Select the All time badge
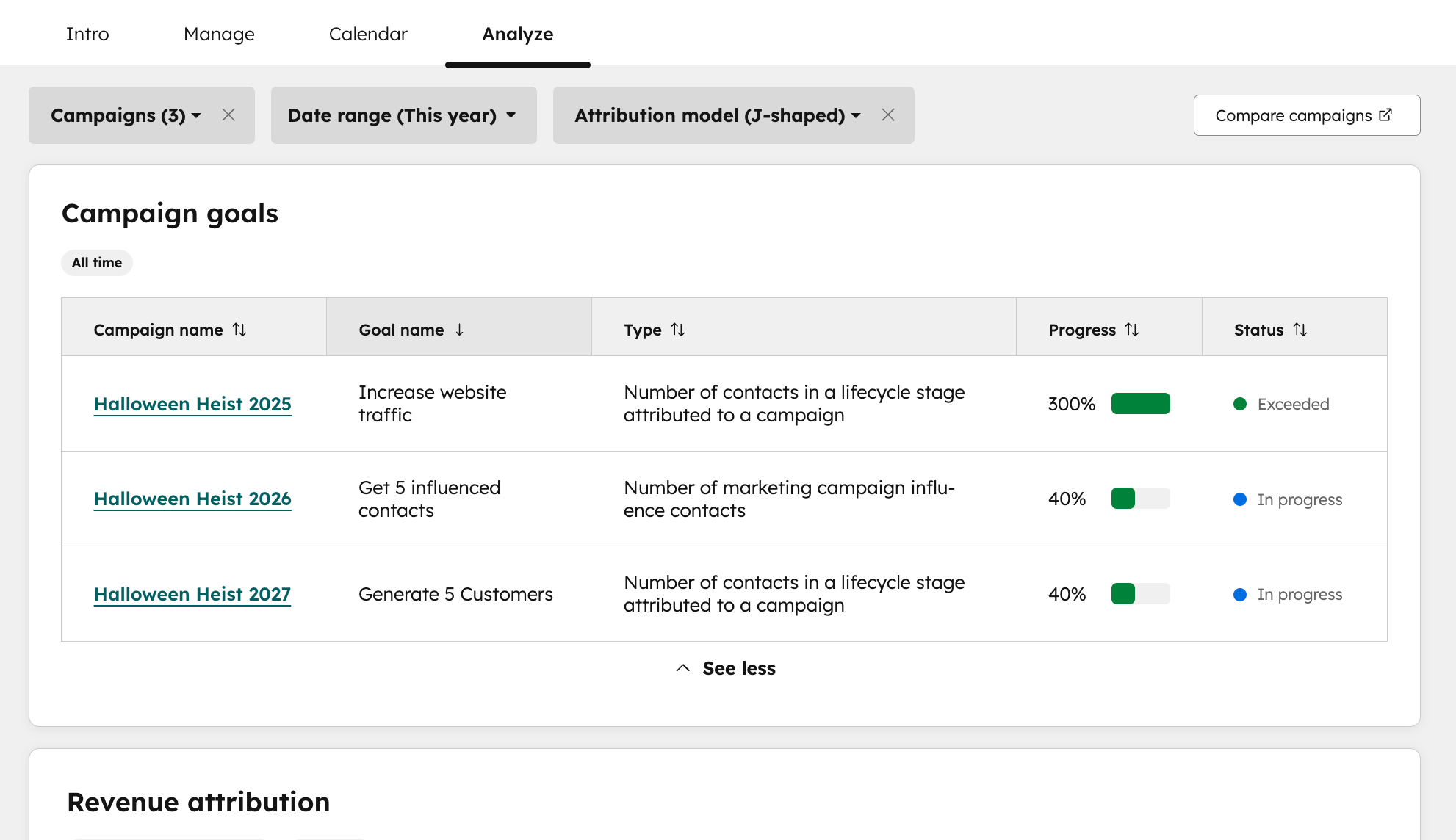 96,262
